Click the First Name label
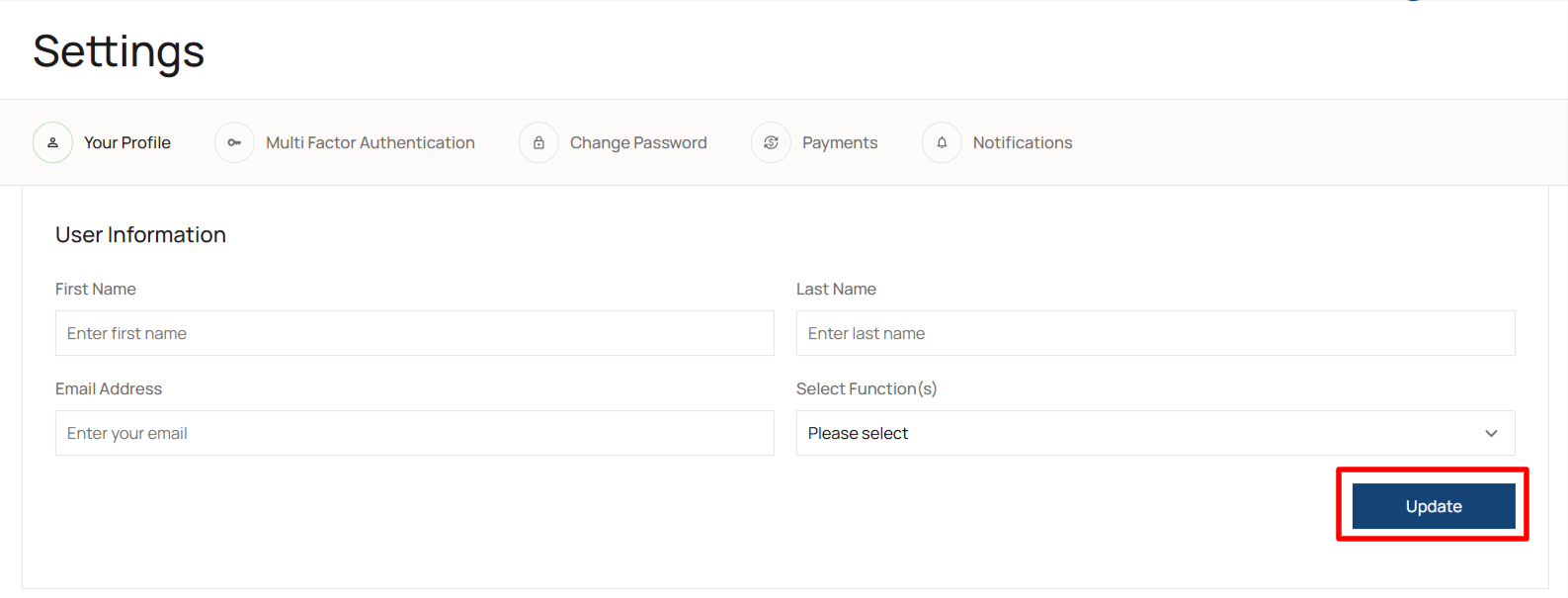The image size is (1568, 598). pyautogui.click(x=96, y=289)
